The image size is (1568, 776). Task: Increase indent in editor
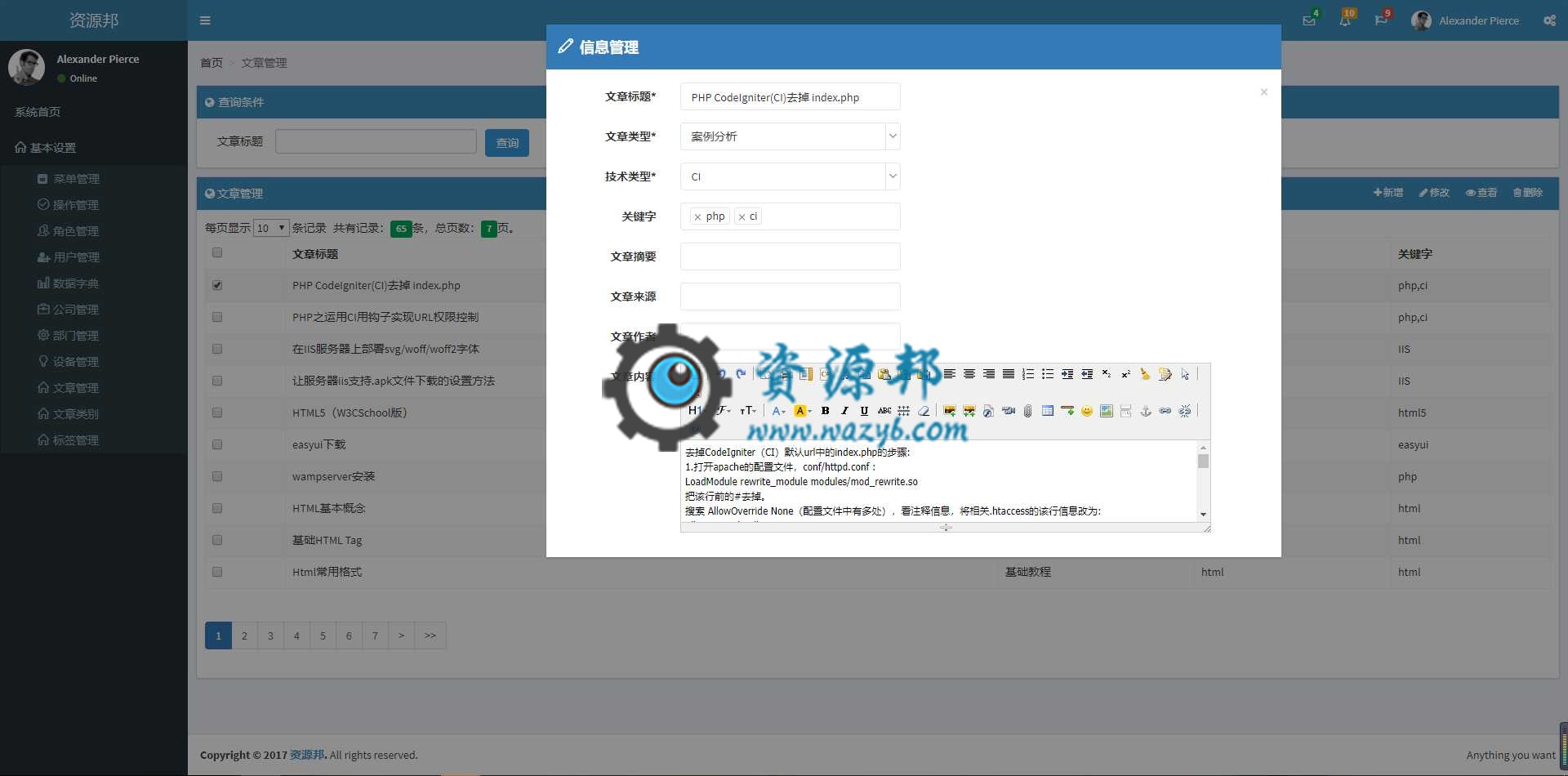[x=1067, y=374]
